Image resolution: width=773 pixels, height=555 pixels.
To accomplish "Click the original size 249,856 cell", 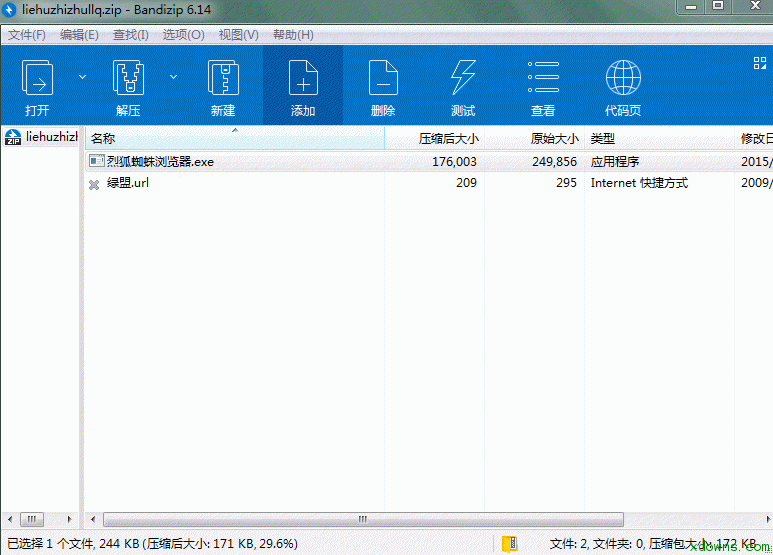I will (554, 162).
